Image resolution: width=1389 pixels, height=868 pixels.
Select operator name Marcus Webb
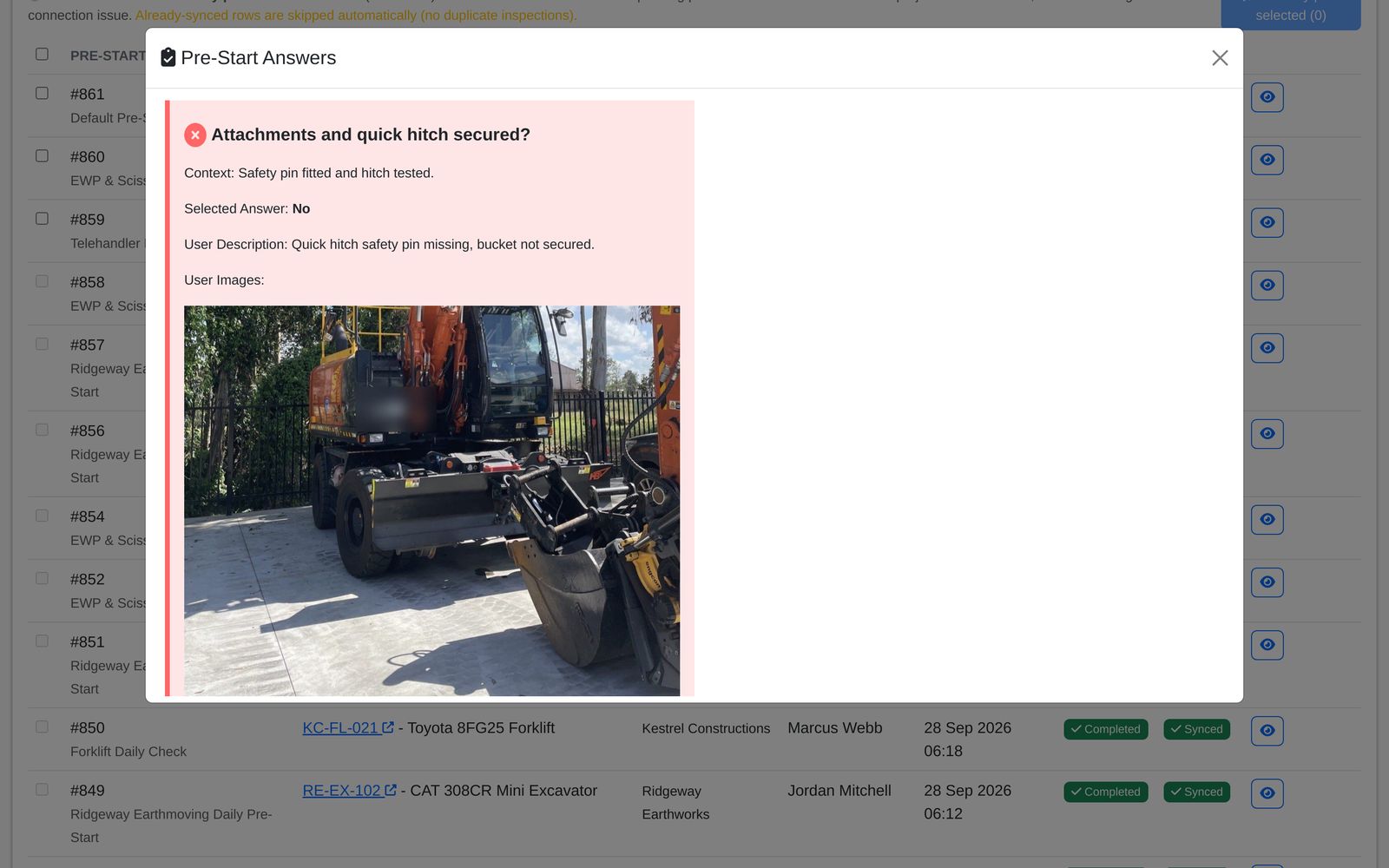(x=834, y=727)
